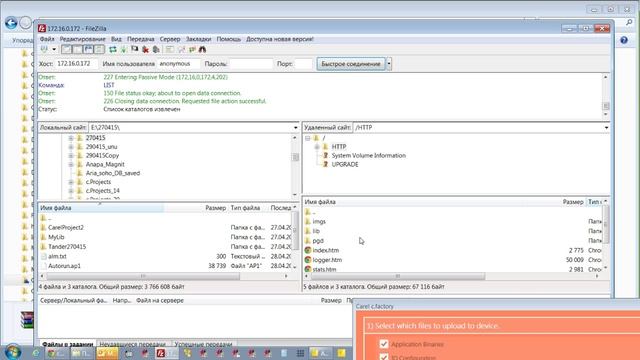Sort the local list by the Размер column

[x=216, y=208]
